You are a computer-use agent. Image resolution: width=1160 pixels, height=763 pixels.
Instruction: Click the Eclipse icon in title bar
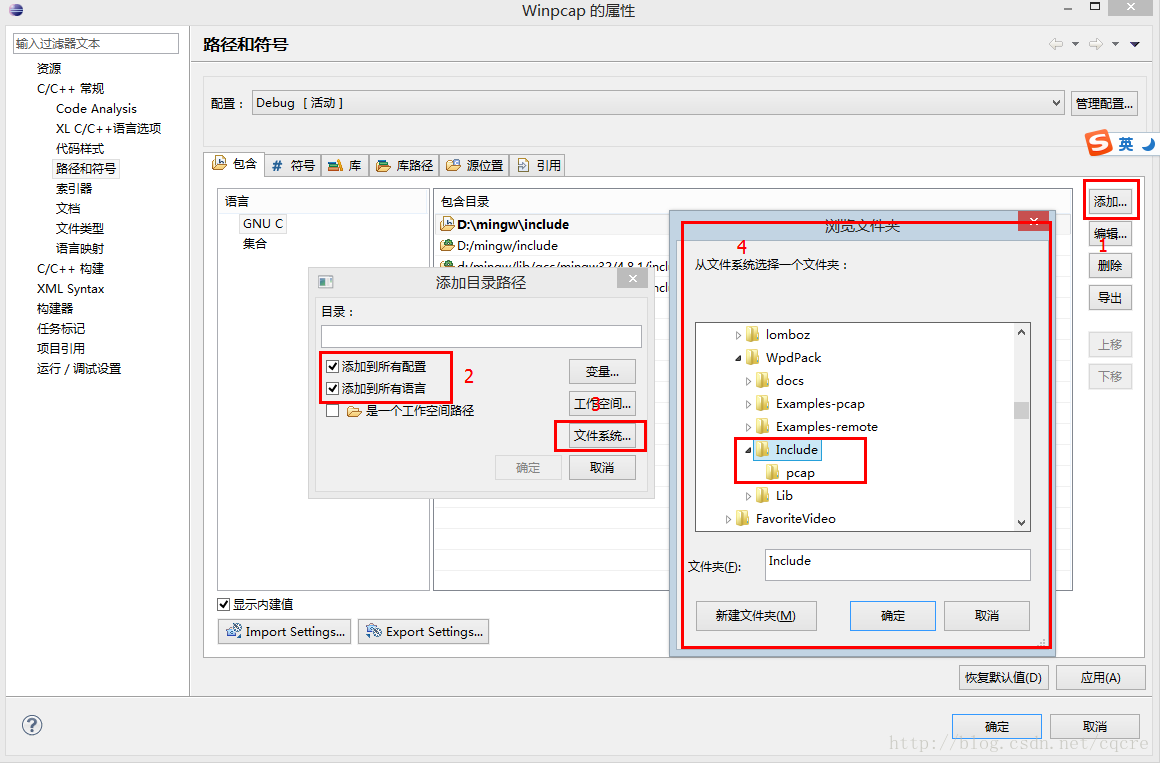16,10
